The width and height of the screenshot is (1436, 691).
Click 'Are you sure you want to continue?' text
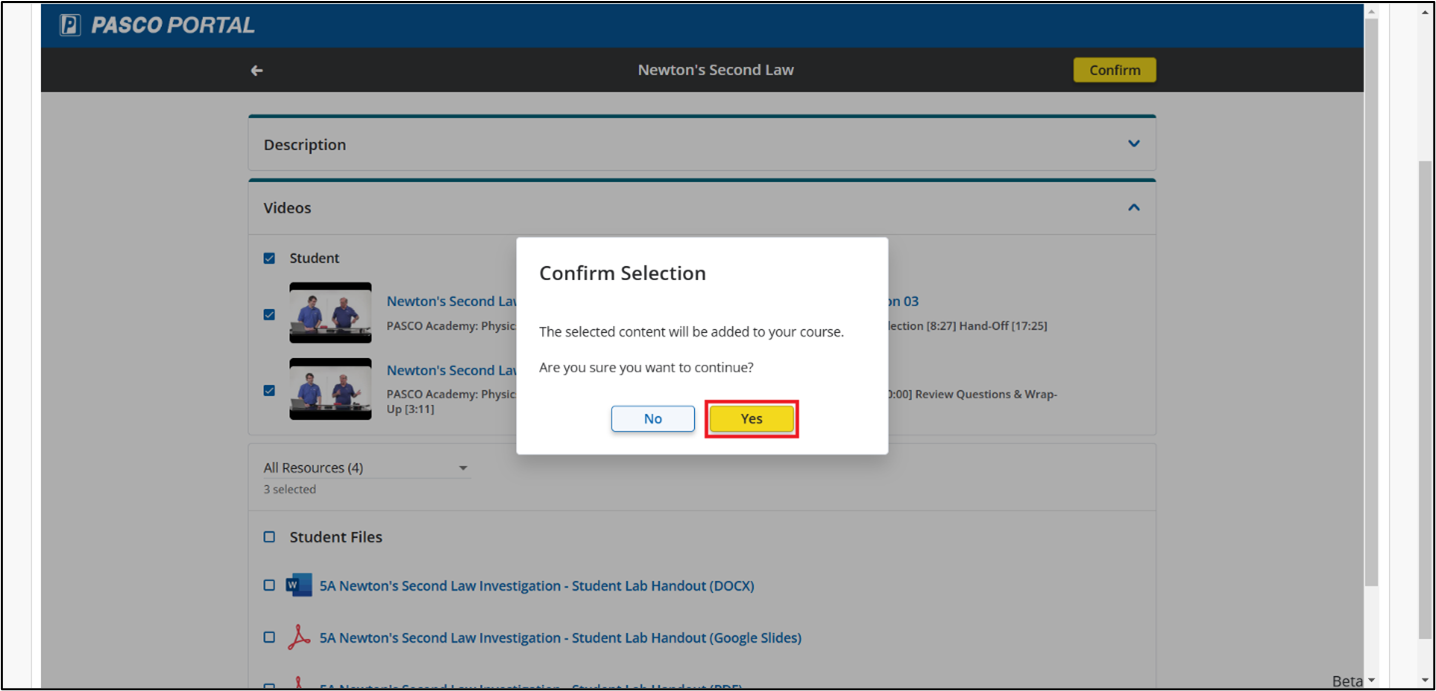pyautogui.click(x=646, y=368)
